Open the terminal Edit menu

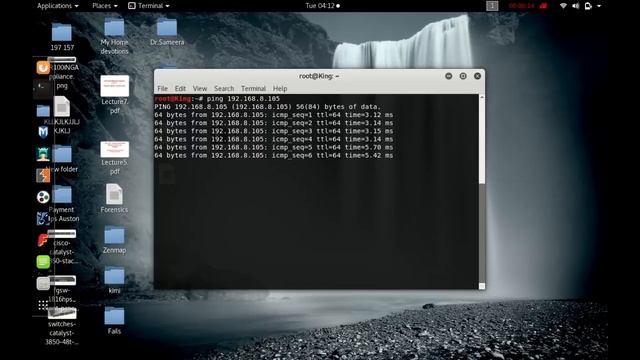pyautogui.click(x=180, y=89)
